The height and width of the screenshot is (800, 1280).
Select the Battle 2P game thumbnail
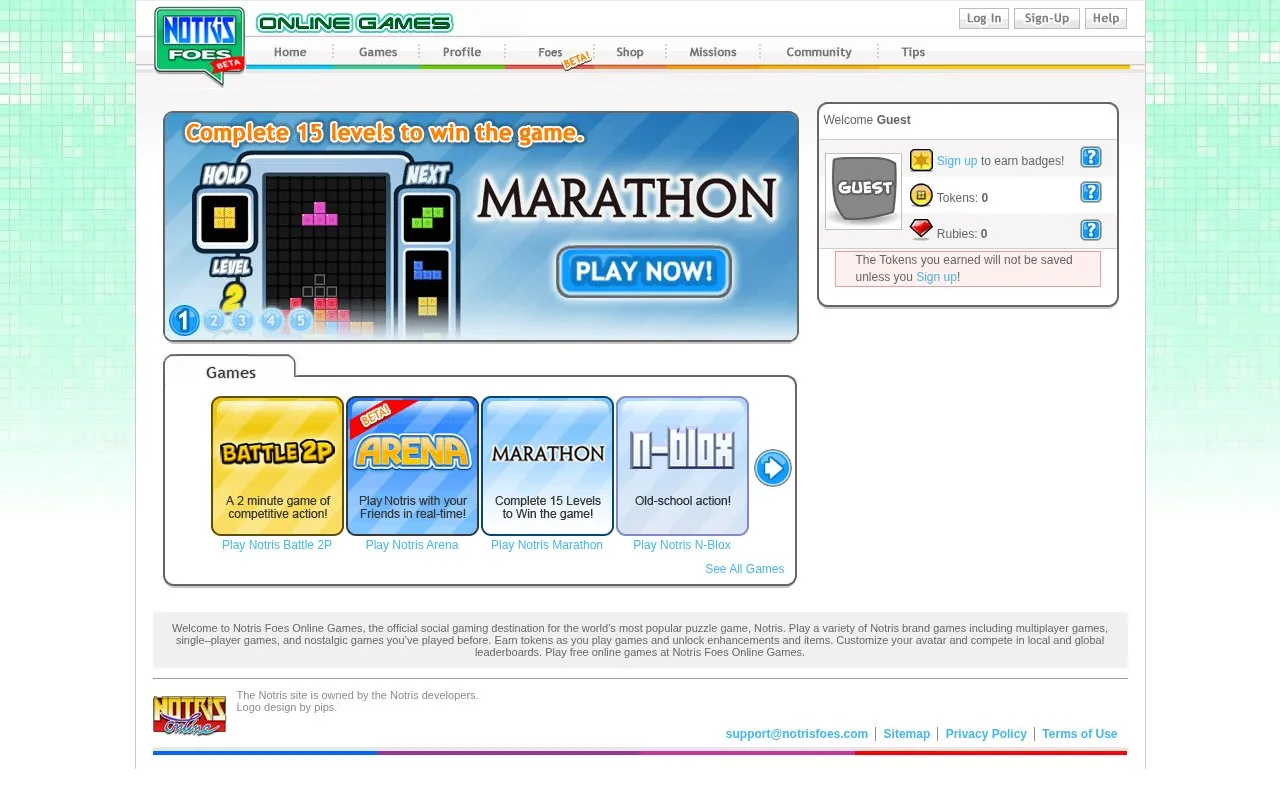(x=277, y=466)
